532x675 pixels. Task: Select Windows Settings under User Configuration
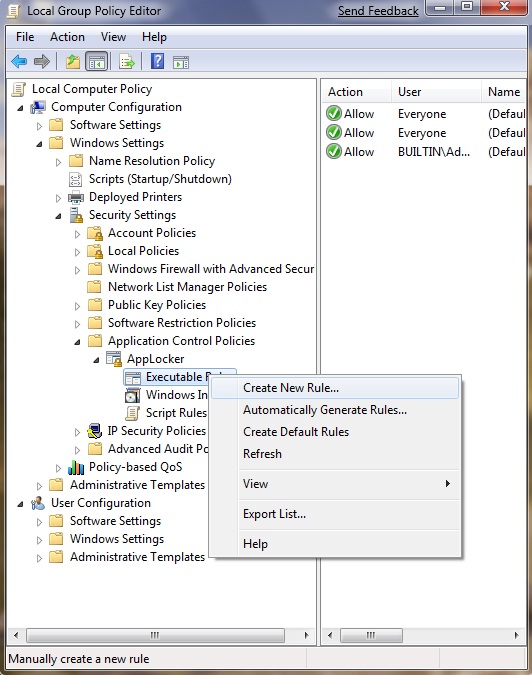[x=117, y=539]
